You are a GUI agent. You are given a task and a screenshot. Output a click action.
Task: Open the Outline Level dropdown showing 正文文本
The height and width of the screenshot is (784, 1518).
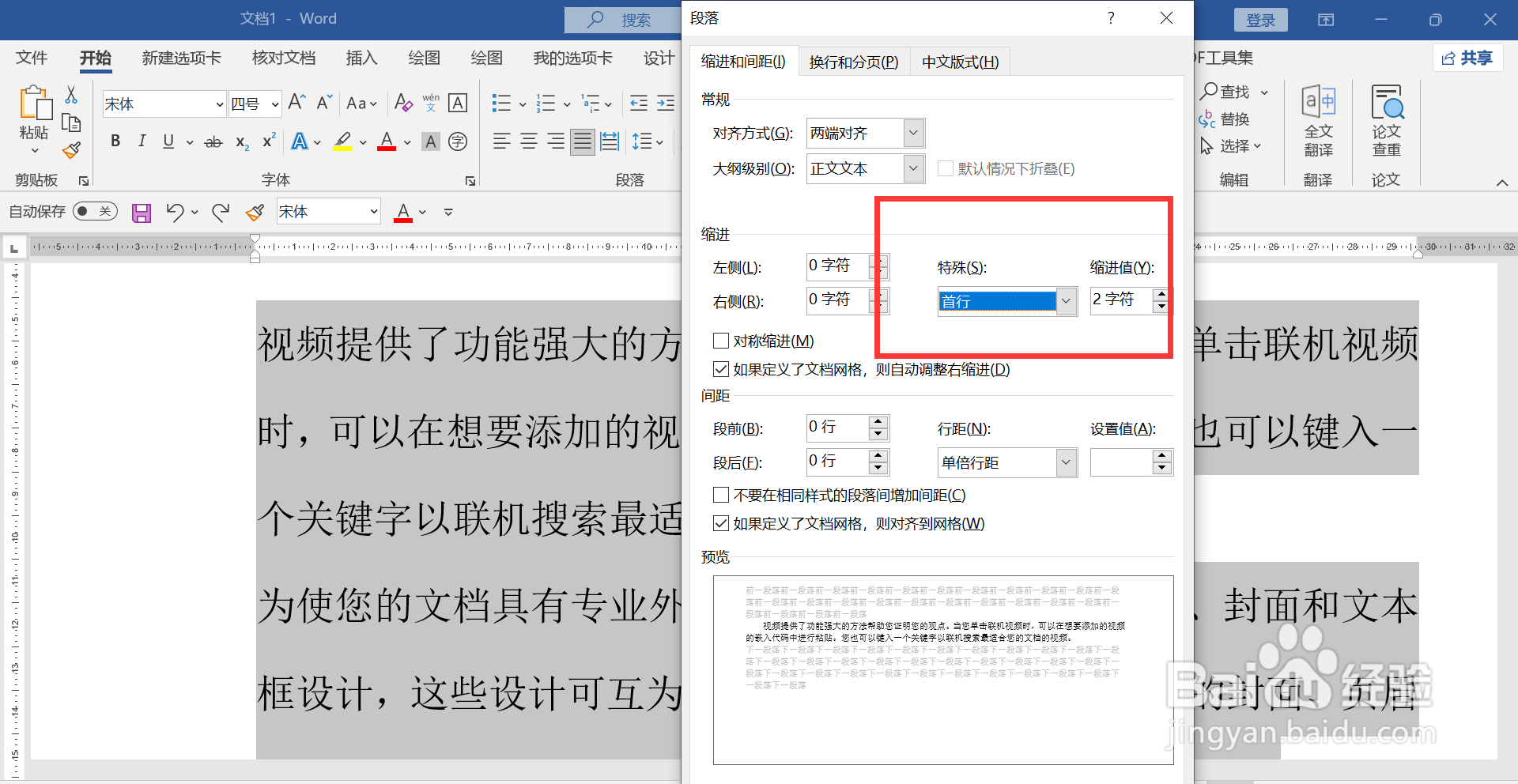[866, 168]
